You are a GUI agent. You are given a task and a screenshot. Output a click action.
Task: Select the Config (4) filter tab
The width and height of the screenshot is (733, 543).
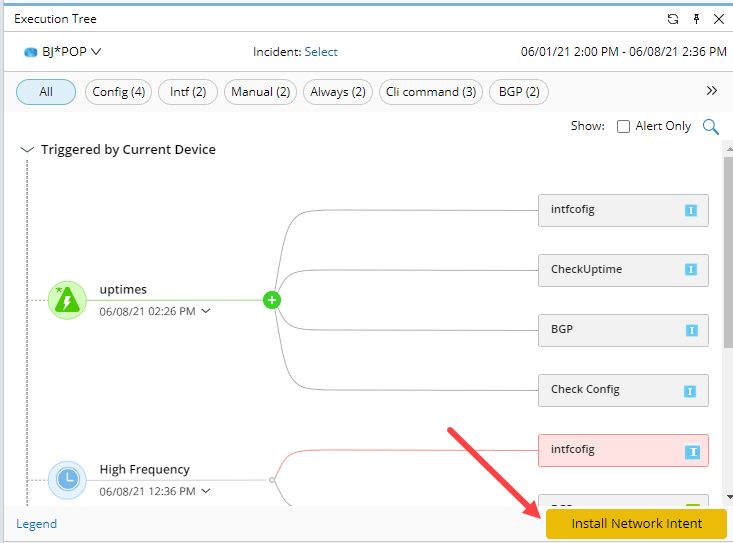pos(118,92)
